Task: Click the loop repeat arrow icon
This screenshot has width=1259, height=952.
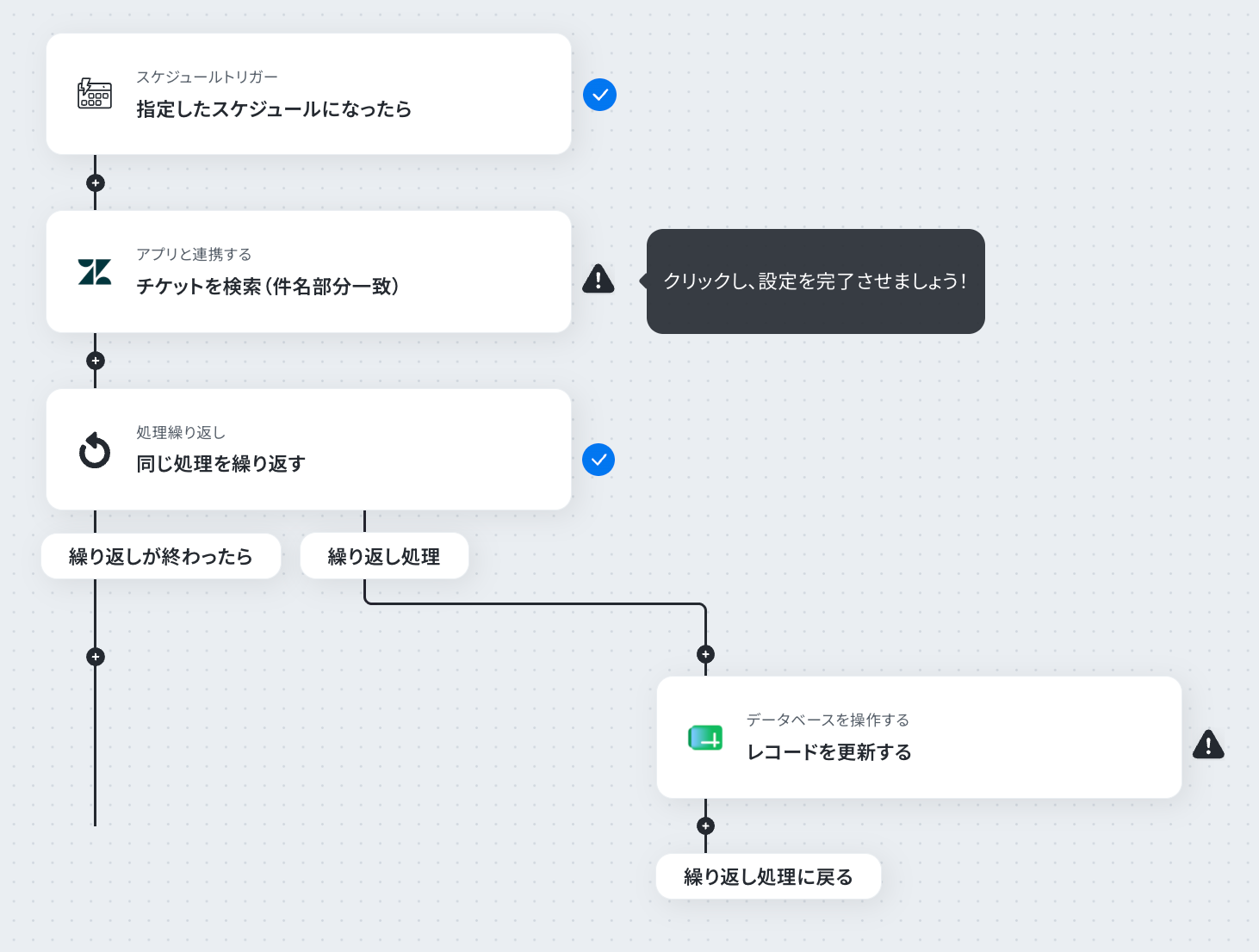Action: pyautogui.click(x=95, y=450)
